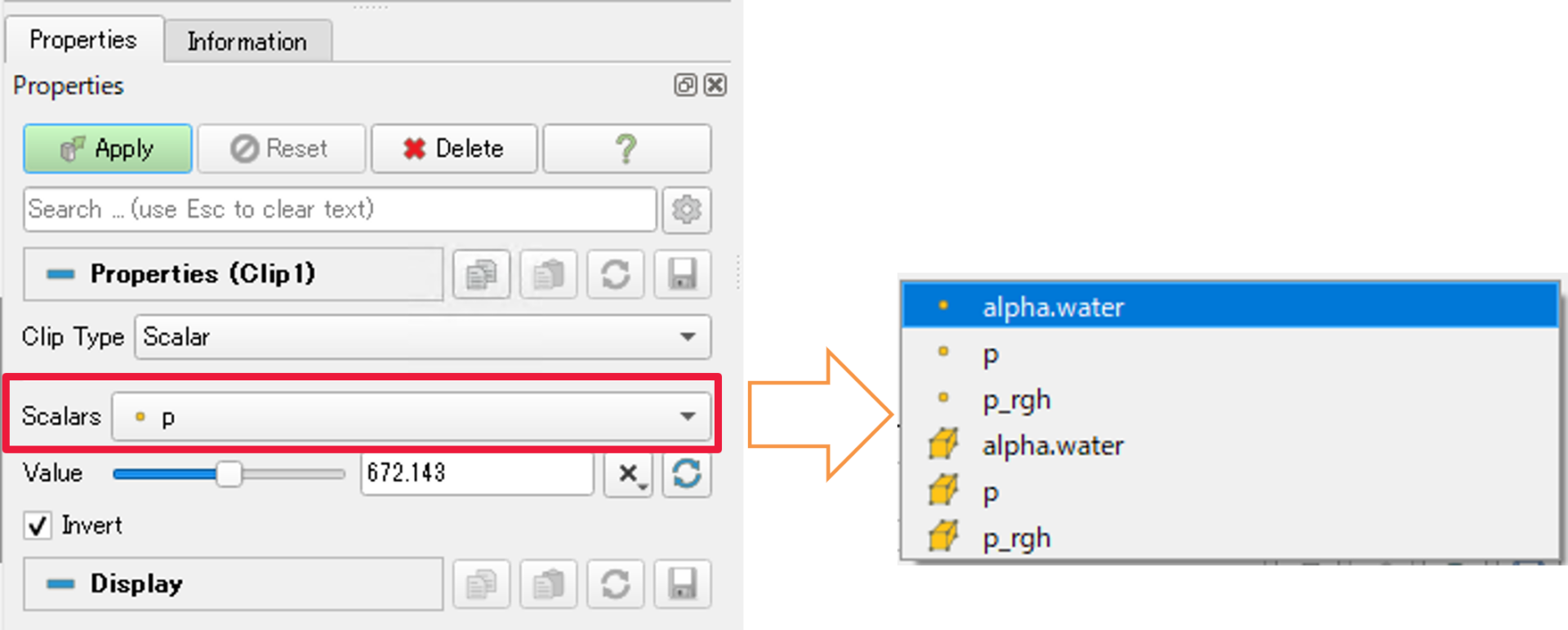
Task: Click the green Apply button
Action: click(x=108, y=149)
